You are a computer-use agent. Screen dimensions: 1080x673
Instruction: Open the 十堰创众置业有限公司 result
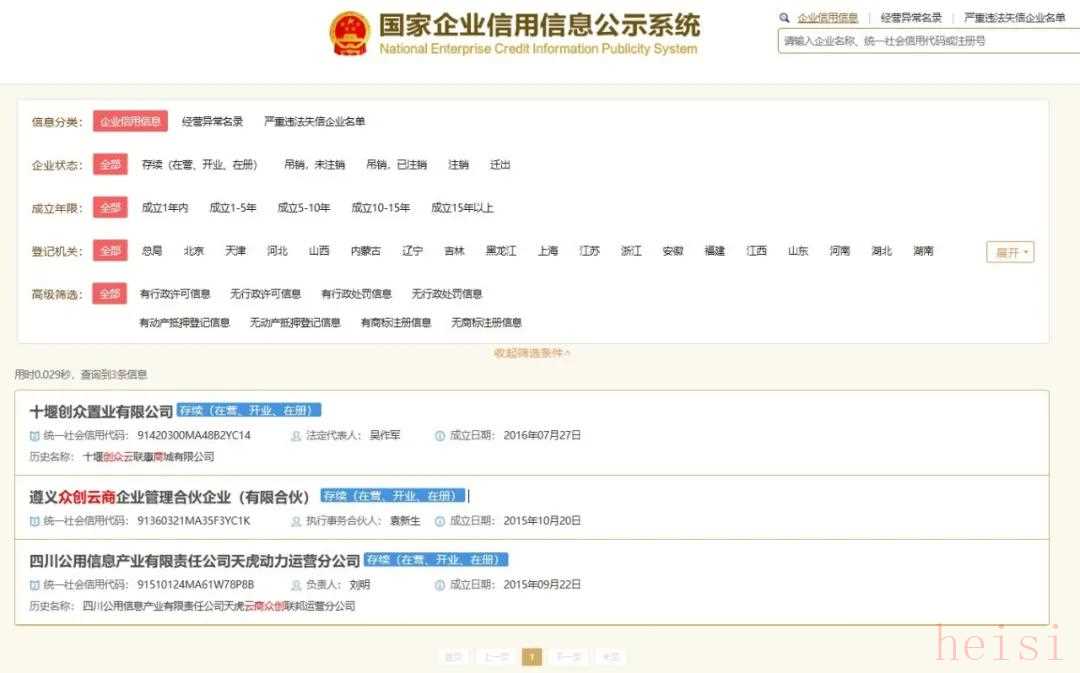(101, 411)
